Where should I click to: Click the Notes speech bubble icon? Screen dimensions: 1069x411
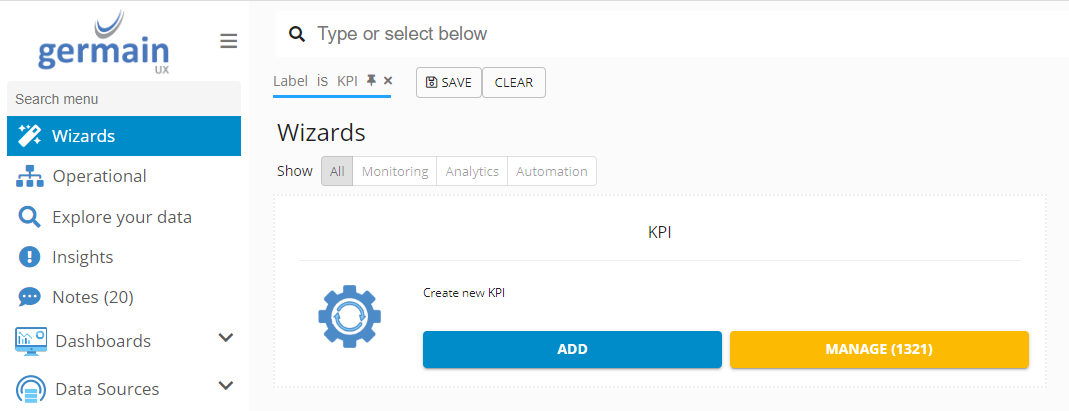(30, 297)
